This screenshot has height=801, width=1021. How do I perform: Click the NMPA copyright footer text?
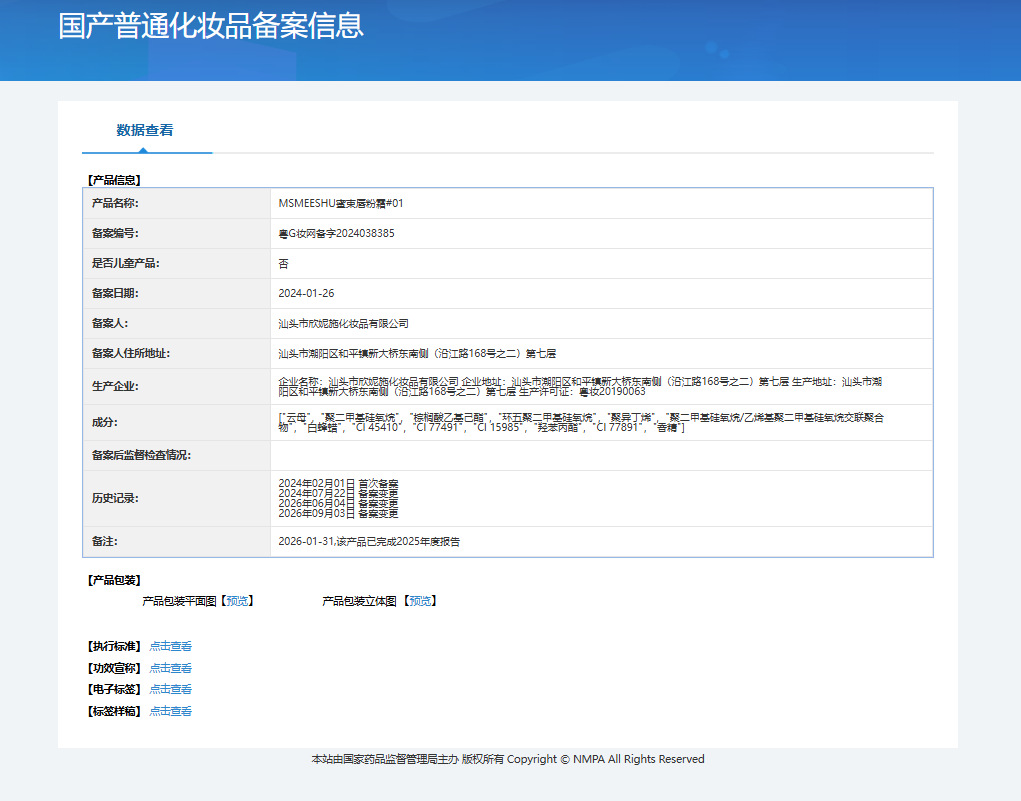[508, 759]
